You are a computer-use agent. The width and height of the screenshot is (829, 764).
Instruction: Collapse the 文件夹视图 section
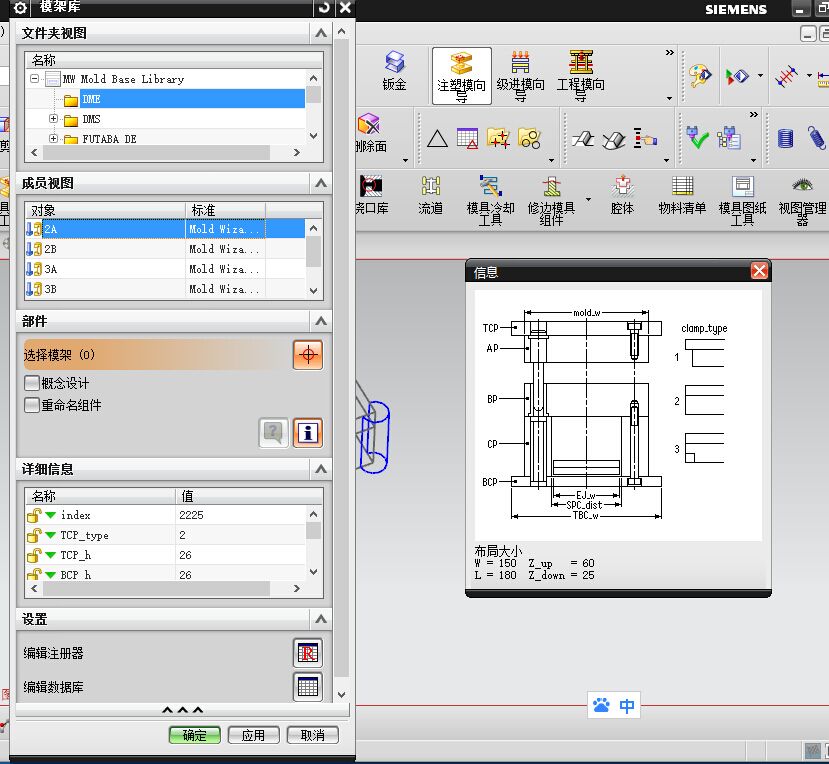(x=321, y=33)
